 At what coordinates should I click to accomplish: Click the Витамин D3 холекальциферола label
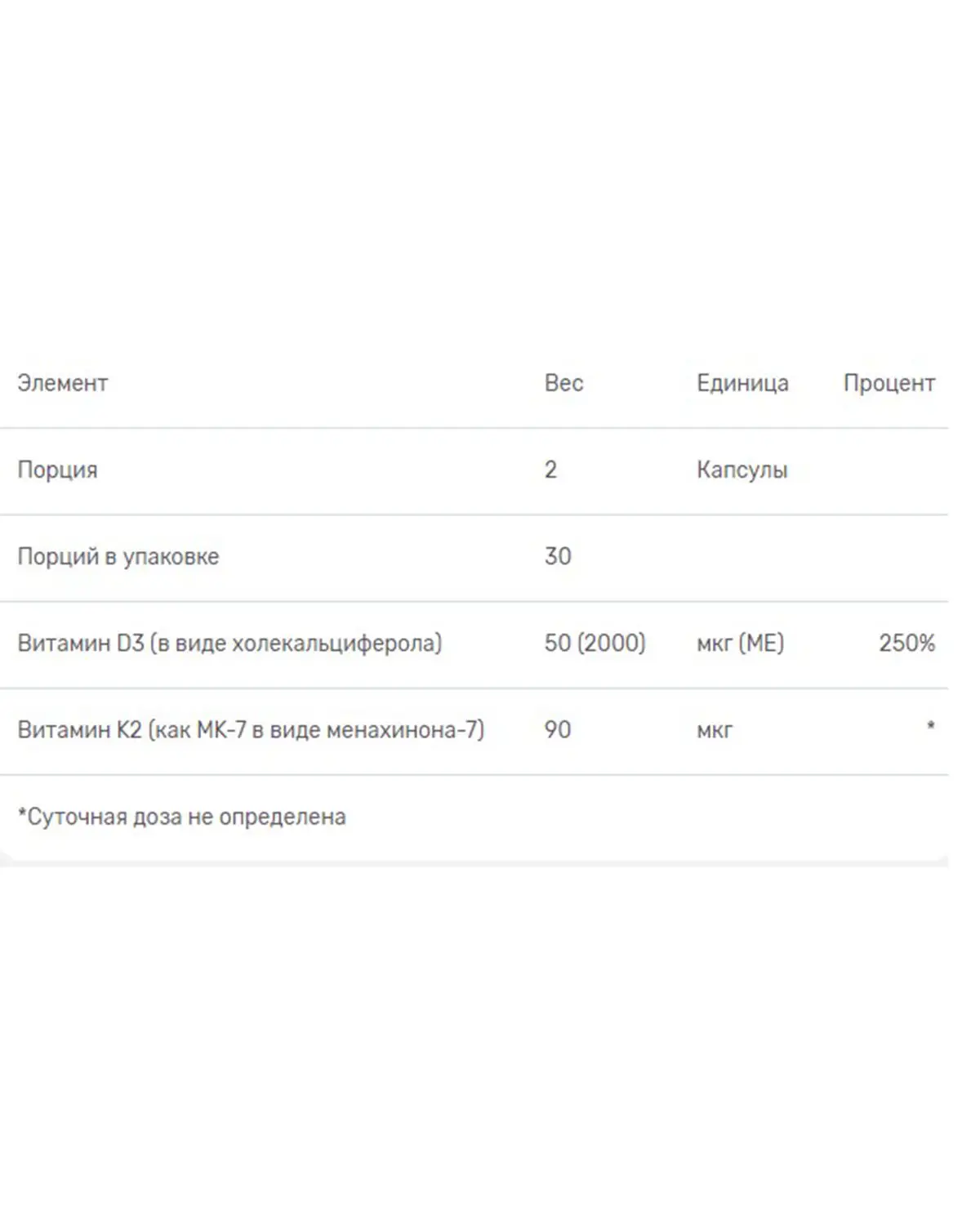[229, 644]
